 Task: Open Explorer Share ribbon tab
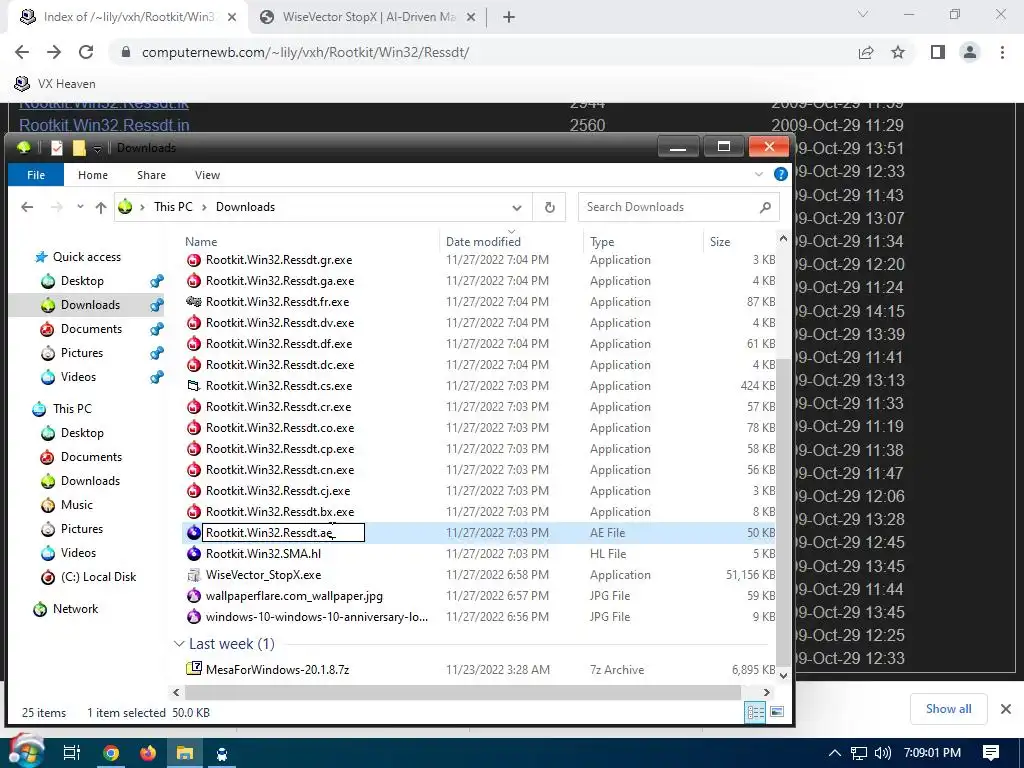point(151,175)
